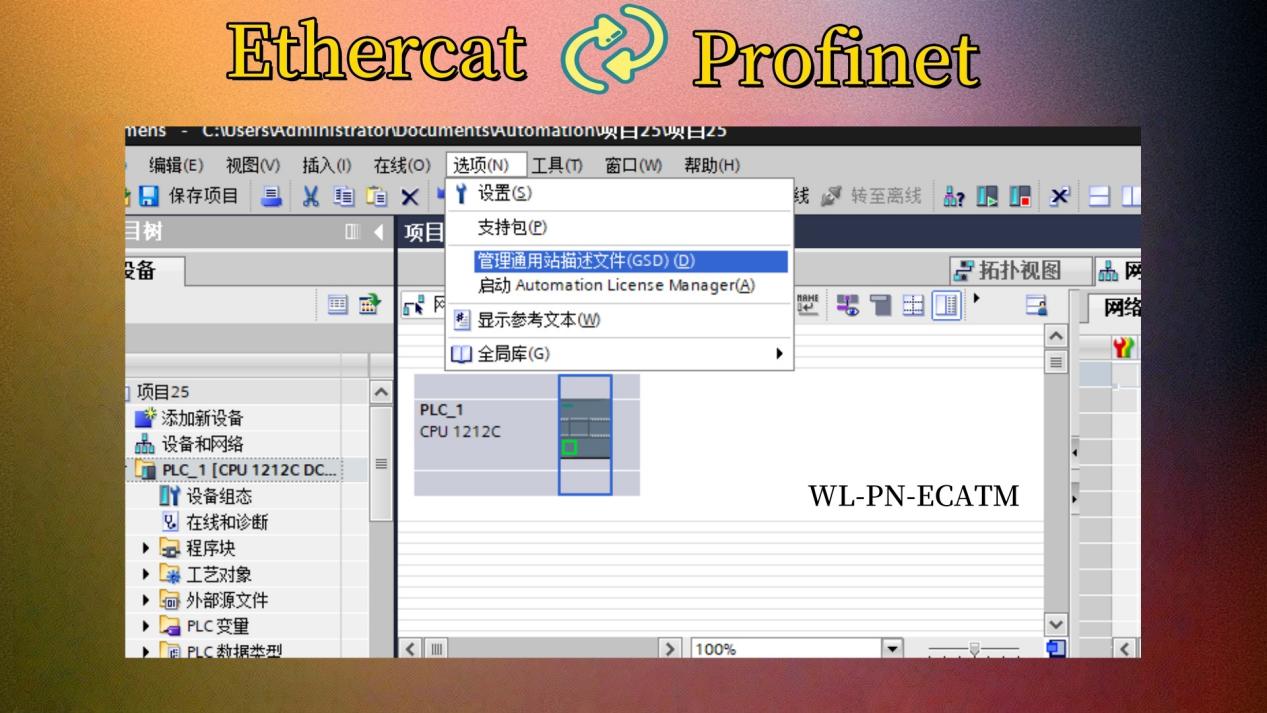Viewport: 1267px width, 713px height.
Task: Open the 帮助(H) menu
Action: click(712, 165)
